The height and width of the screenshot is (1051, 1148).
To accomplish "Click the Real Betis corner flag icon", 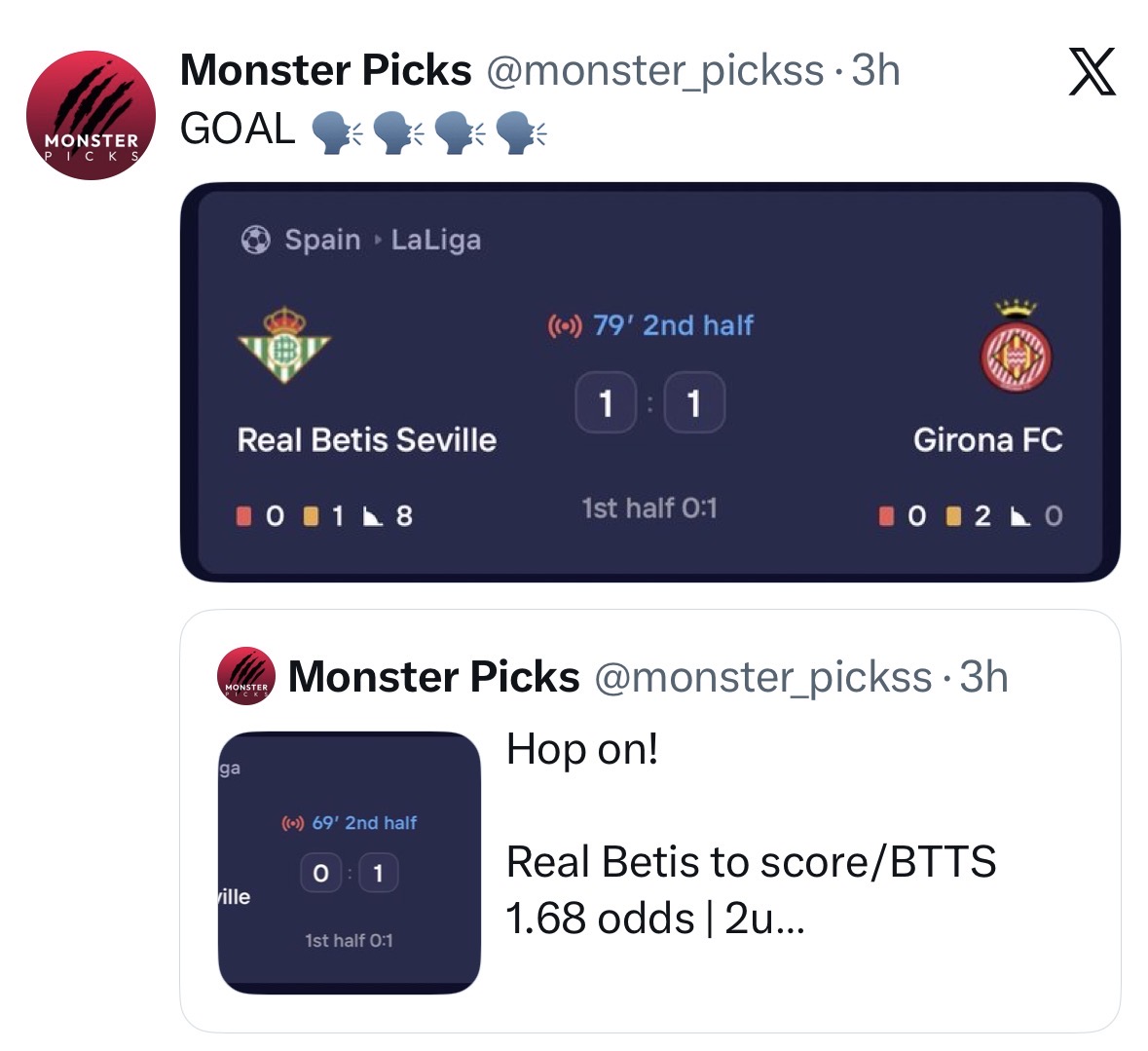I will [372, 516].
